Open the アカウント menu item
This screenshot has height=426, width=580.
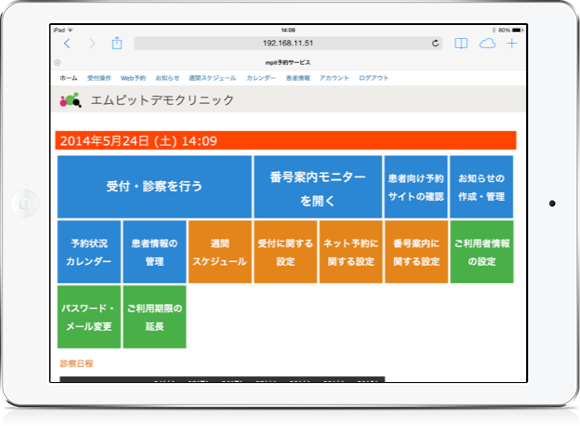click(x=334, y=78)
